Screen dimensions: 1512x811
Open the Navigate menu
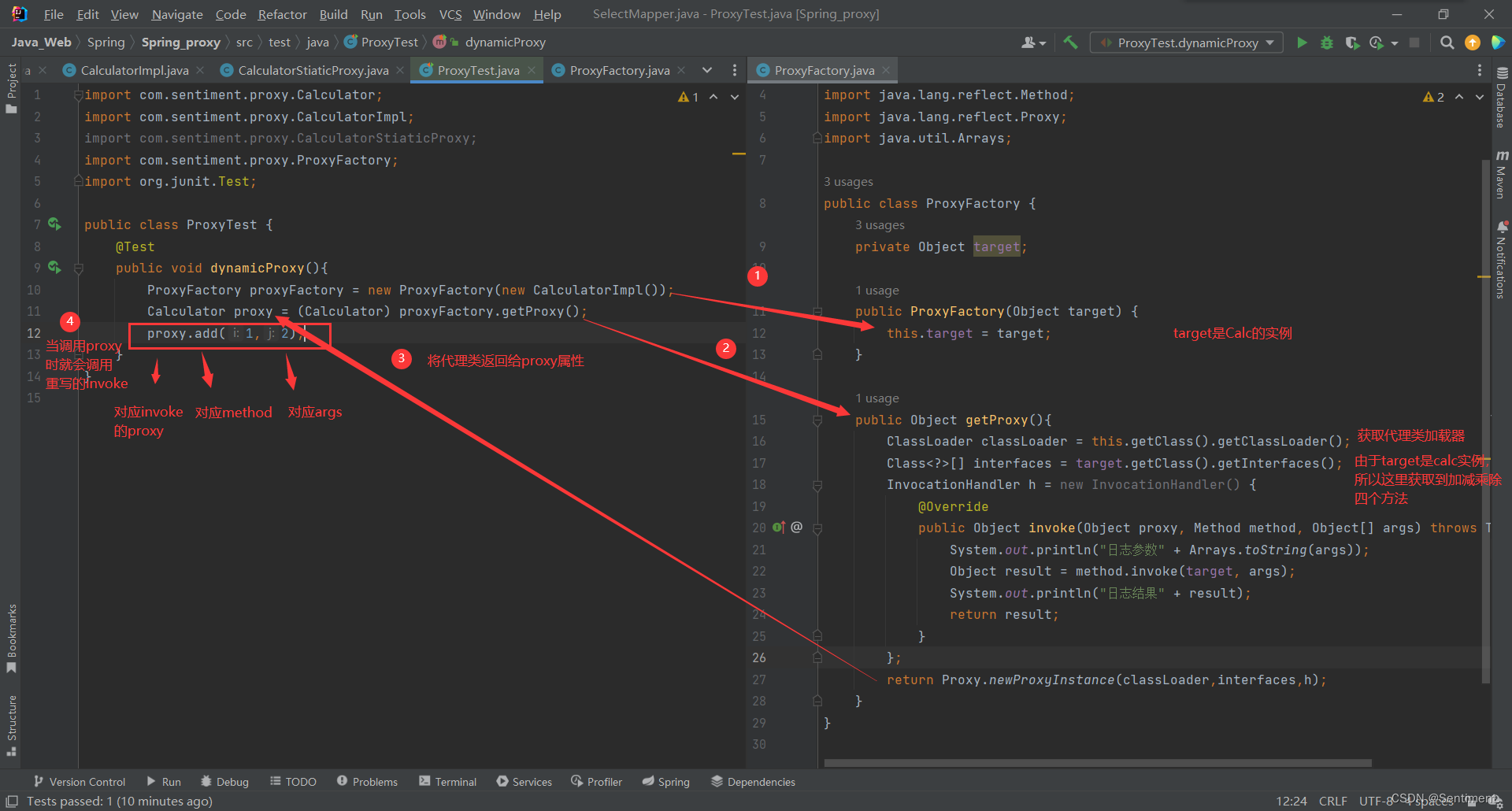point(177,14)
